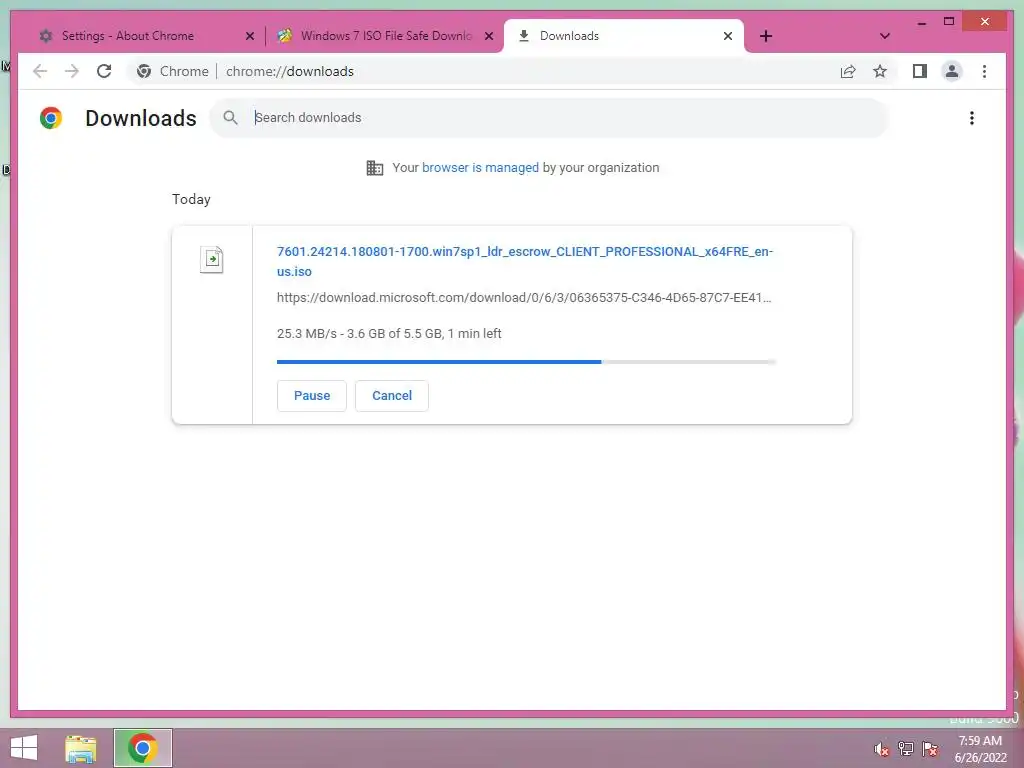Open Chrome side panel icon
The image size is (1024, 768).
coord(920,71)
